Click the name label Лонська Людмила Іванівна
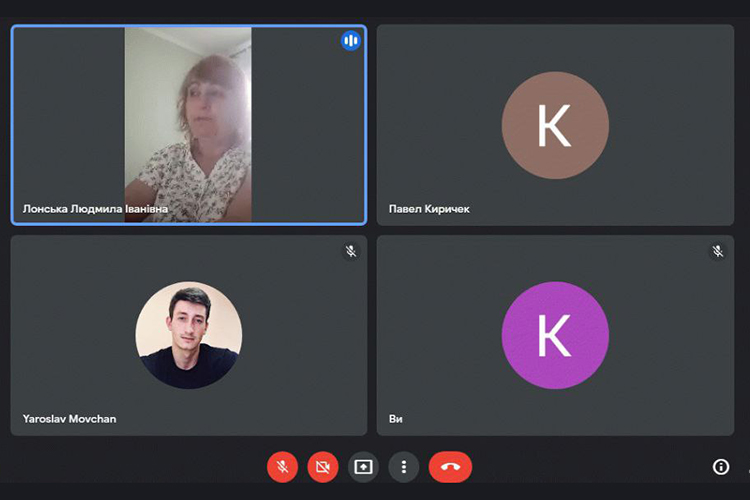Viewport: 750px width, 500px height. [95, 210]
